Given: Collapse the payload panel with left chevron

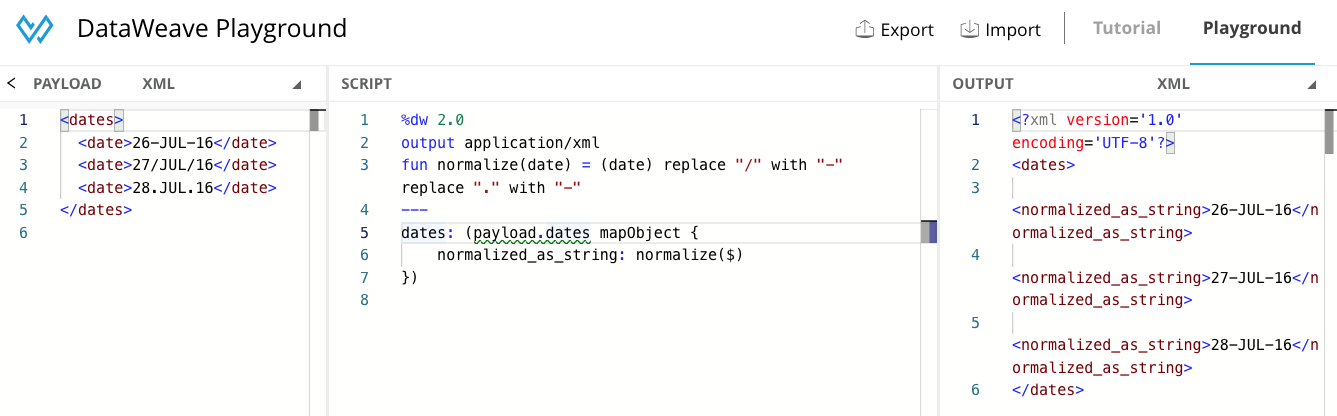Looking at the screenshot, I should point(11,84).
